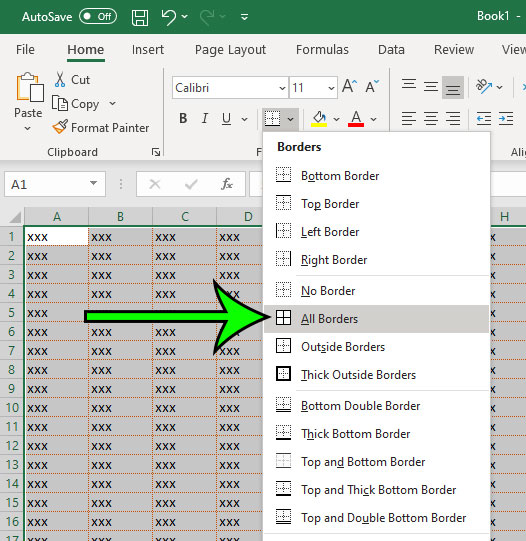
Task: Choose Top and Double Bottom Border
Action: tap(377, 518)
